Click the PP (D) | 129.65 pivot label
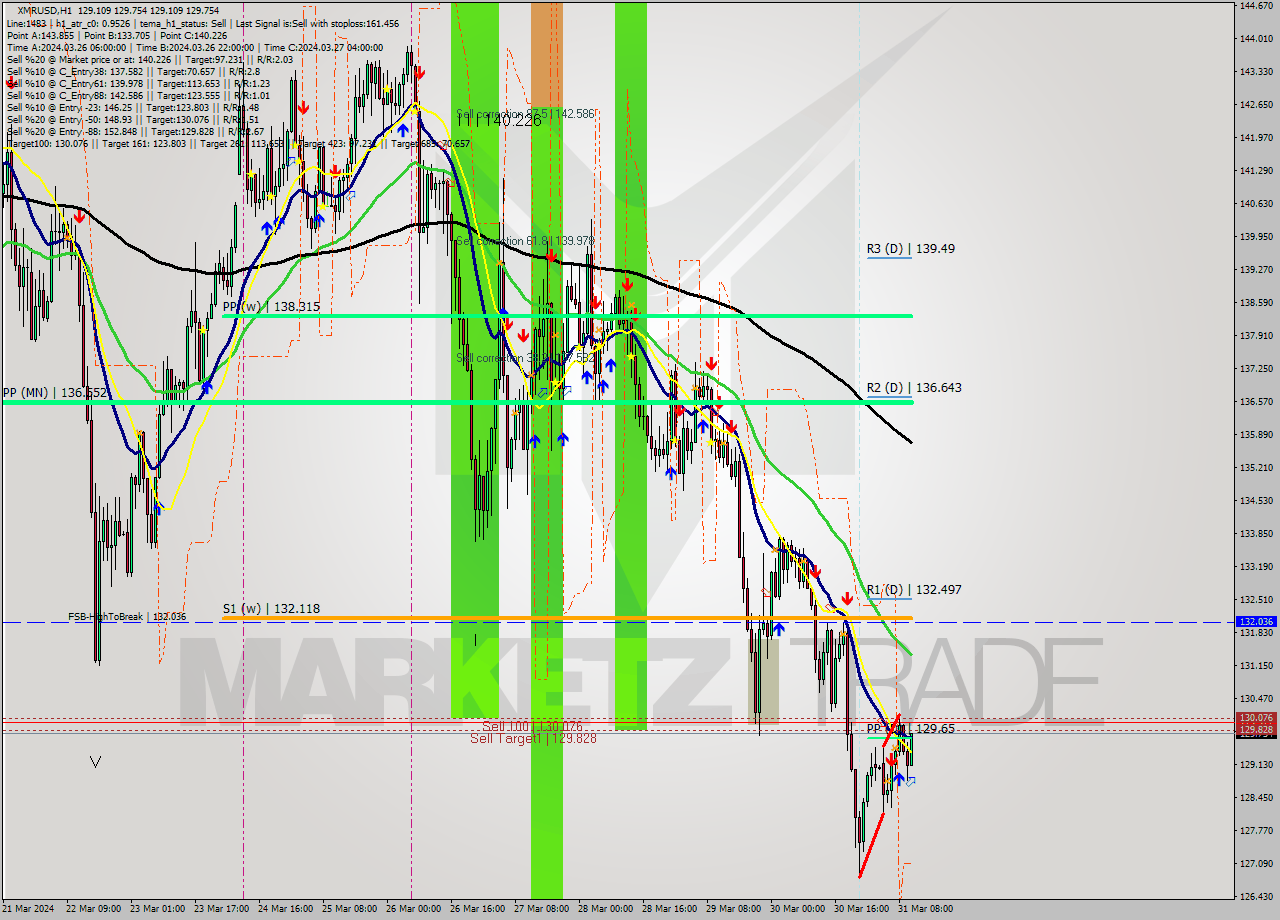 pyautogui.click(x=910, y=729)
